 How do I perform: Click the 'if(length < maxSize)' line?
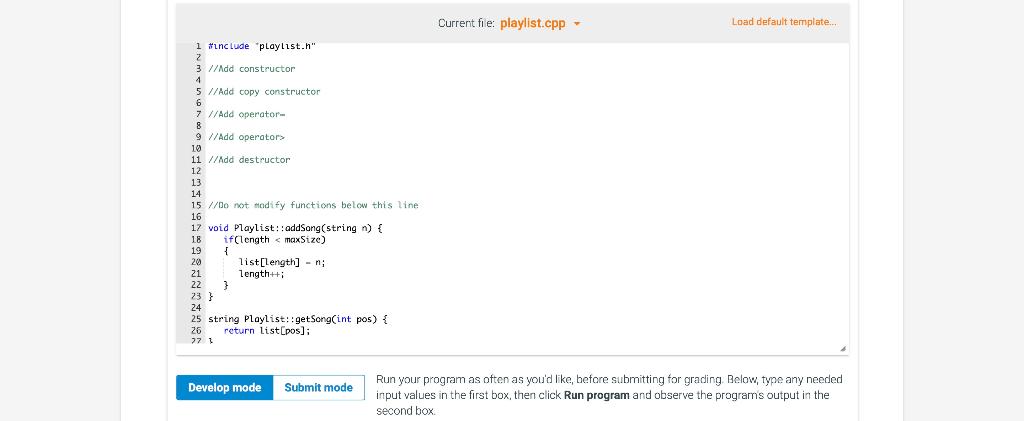(x=274, y=240)
